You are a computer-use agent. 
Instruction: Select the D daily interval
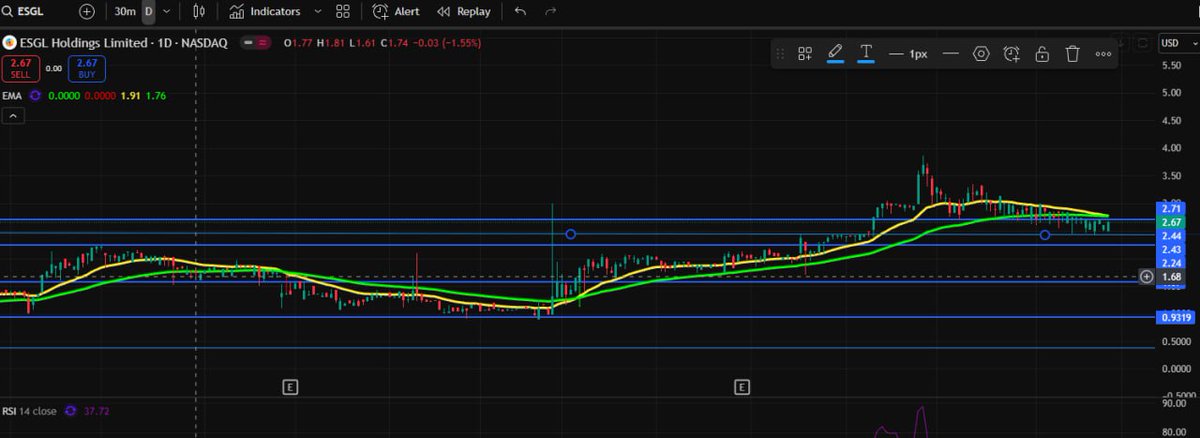coord(149,12)
